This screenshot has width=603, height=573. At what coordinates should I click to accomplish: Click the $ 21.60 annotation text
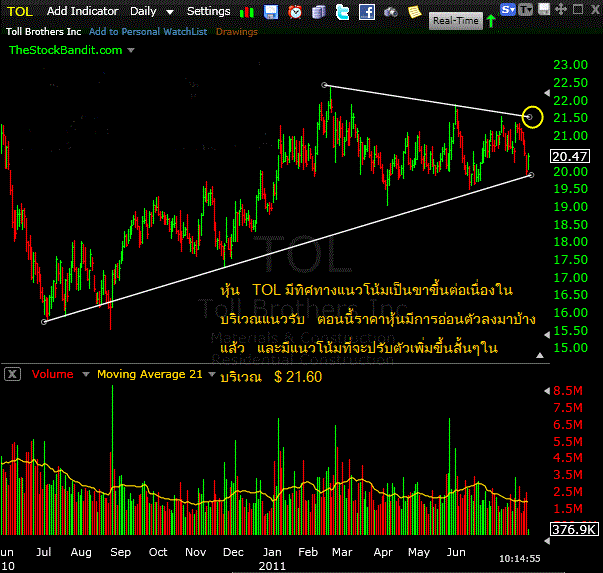tap(298, 377)
